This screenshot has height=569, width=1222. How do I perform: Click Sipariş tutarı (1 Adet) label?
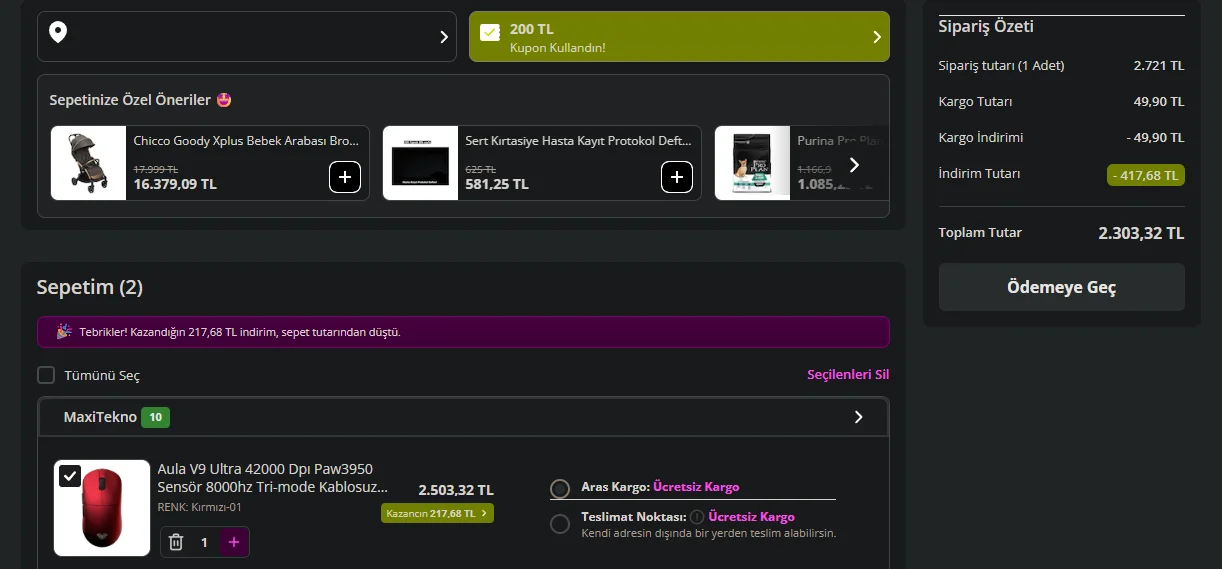pos(1001,66)
